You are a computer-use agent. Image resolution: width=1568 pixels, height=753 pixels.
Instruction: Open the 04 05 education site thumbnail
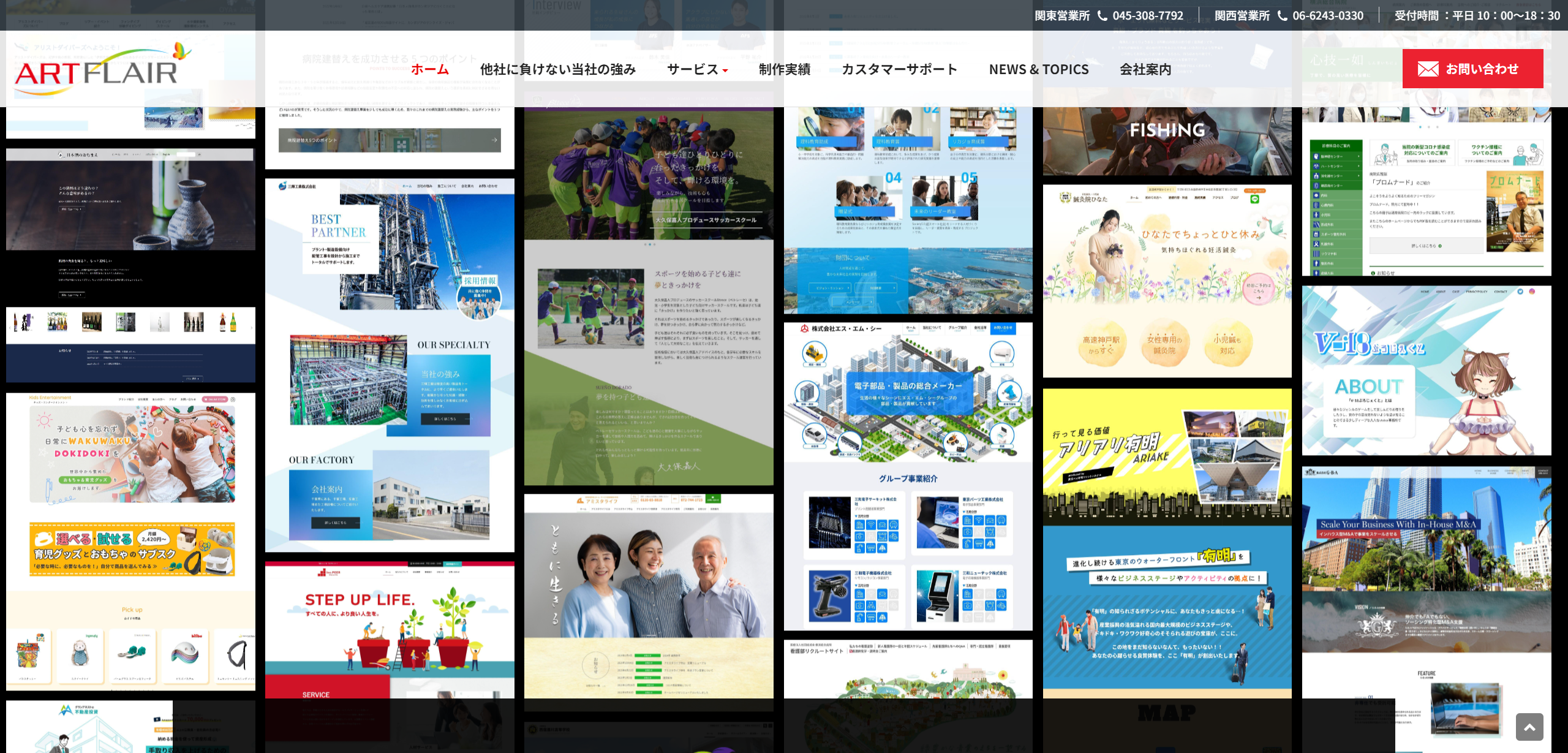point(908,210)
